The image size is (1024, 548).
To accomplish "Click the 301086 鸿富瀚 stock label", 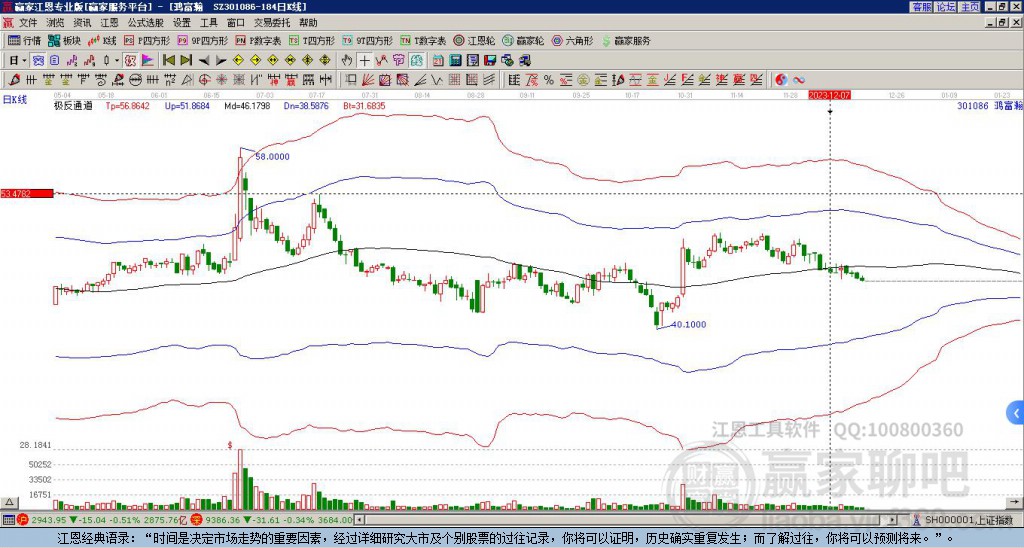I will [989, 106].
